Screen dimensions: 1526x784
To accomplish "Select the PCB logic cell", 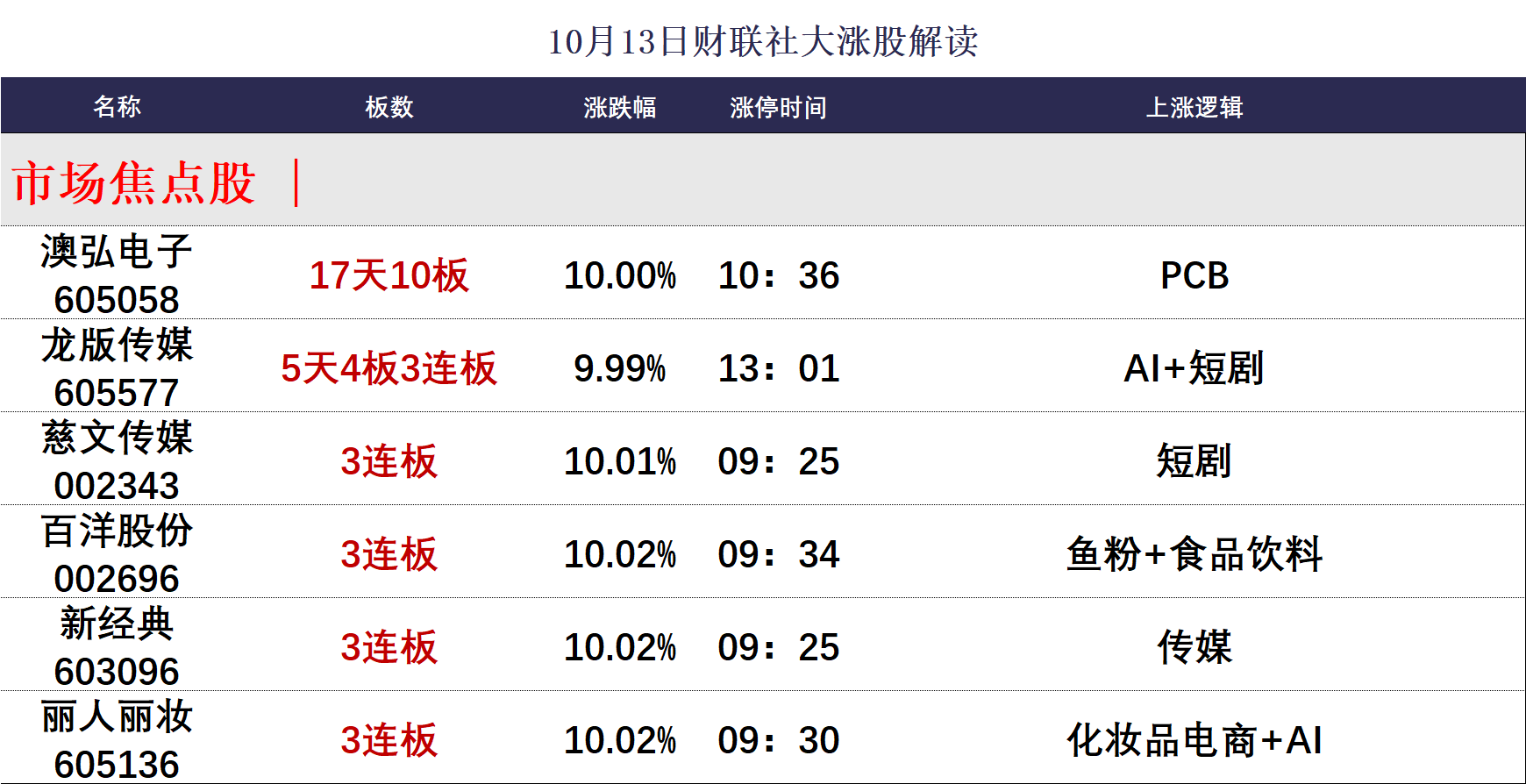I will (1194, 275).
